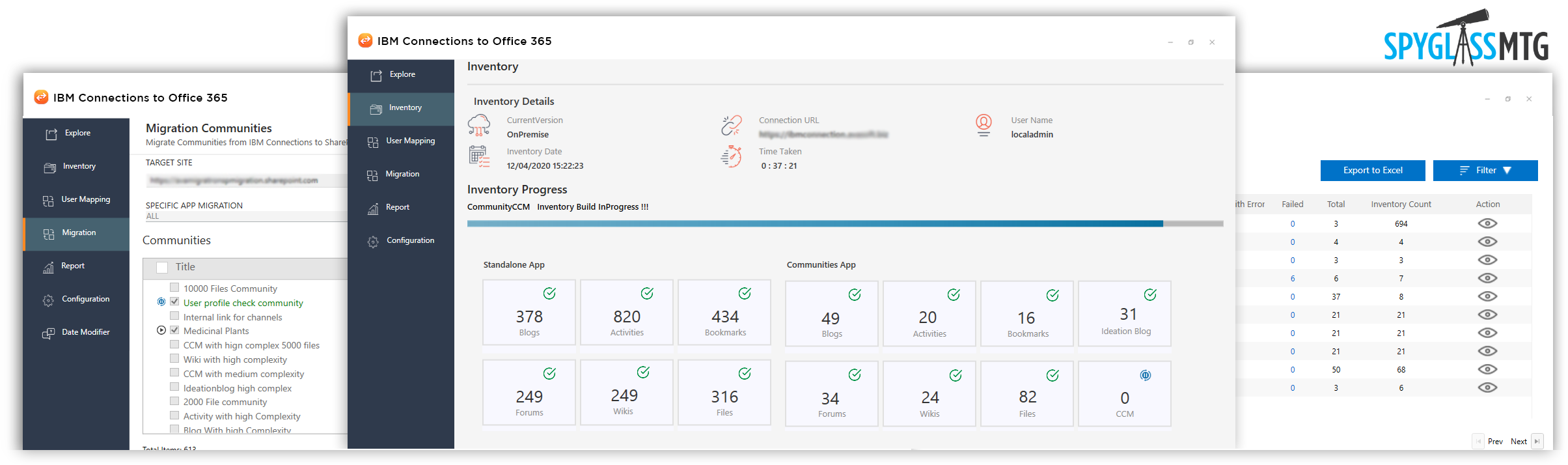Click the cloud icon beside CurrentVersion
The width and height of the screenshot is (1568, 465).
point(479,124)
